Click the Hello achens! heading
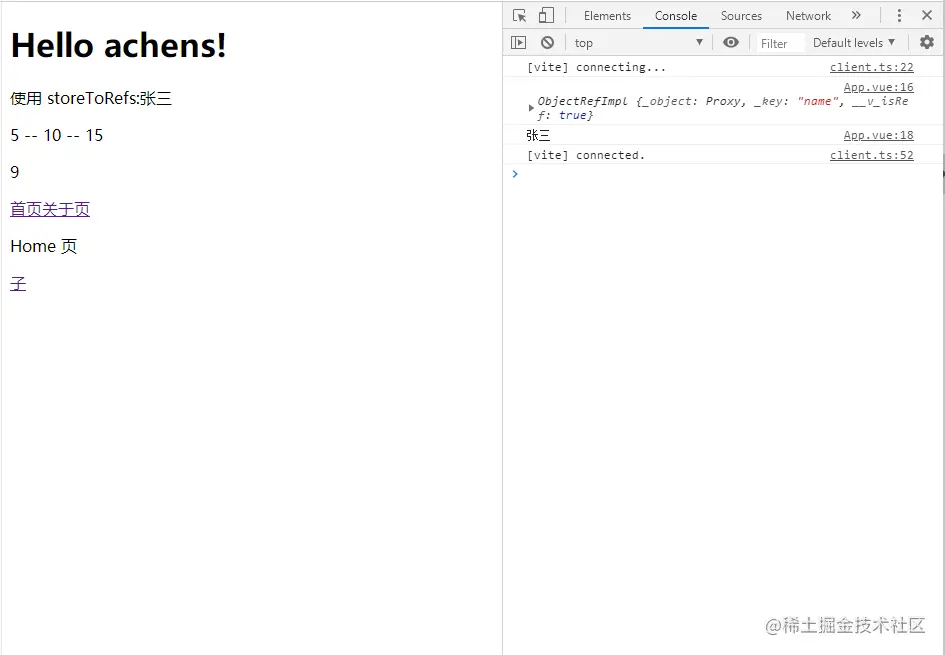 (119, 45)
